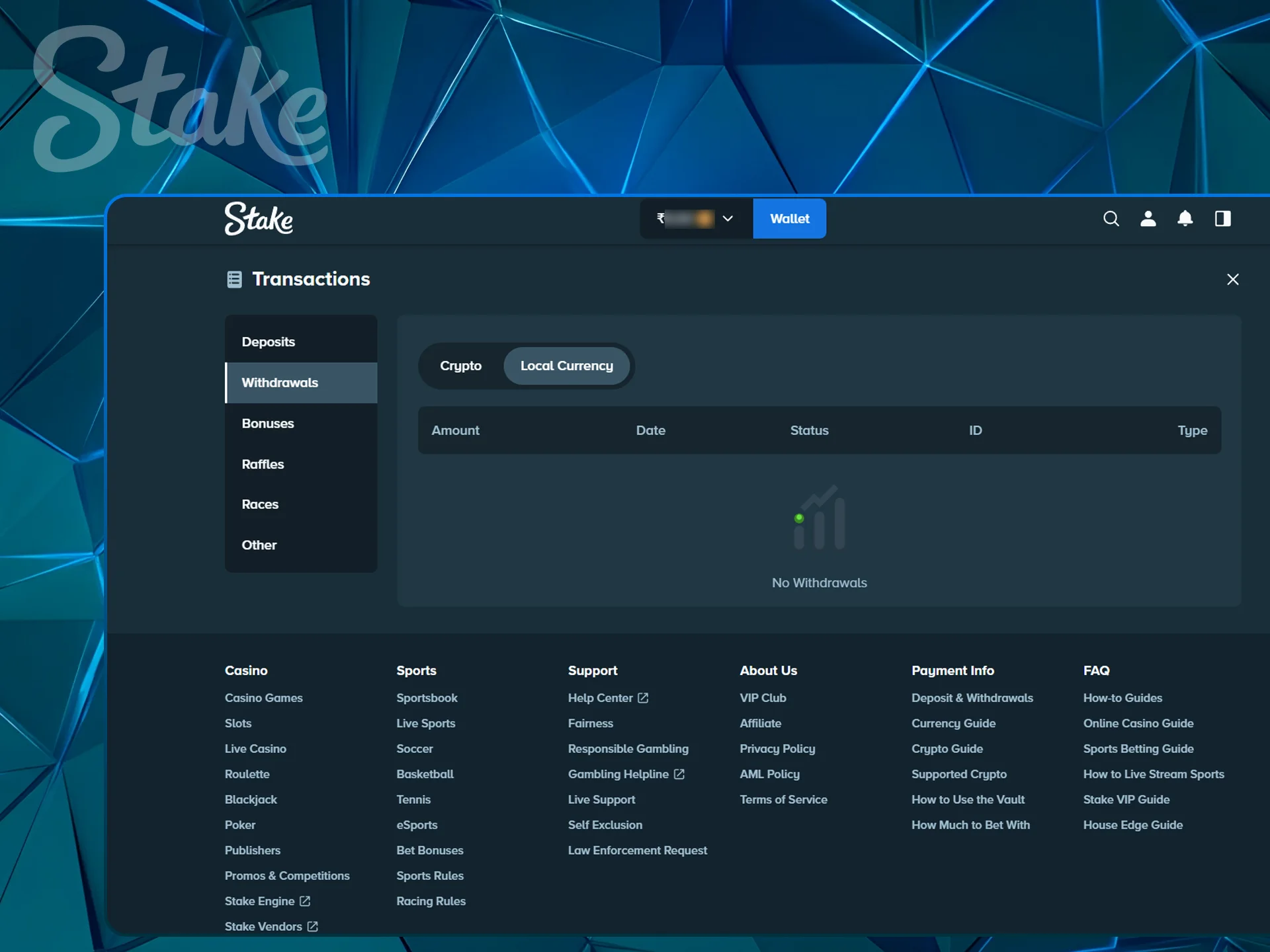Open the Law Enforcement Request link

(x=638, y=850)
